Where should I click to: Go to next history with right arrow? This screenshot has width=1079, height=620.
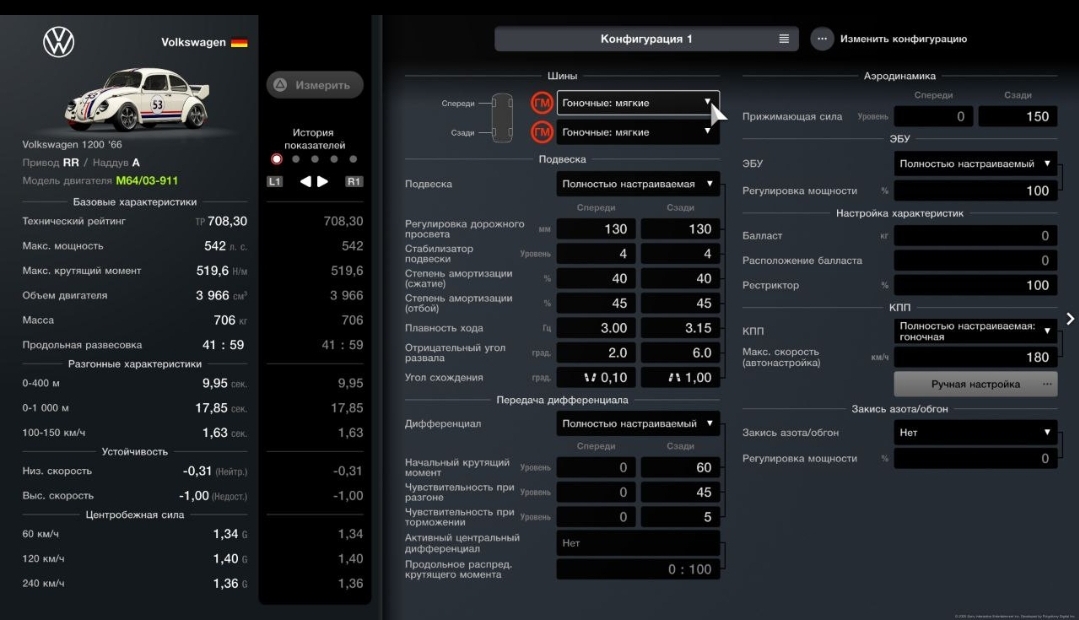pos(323,182)
